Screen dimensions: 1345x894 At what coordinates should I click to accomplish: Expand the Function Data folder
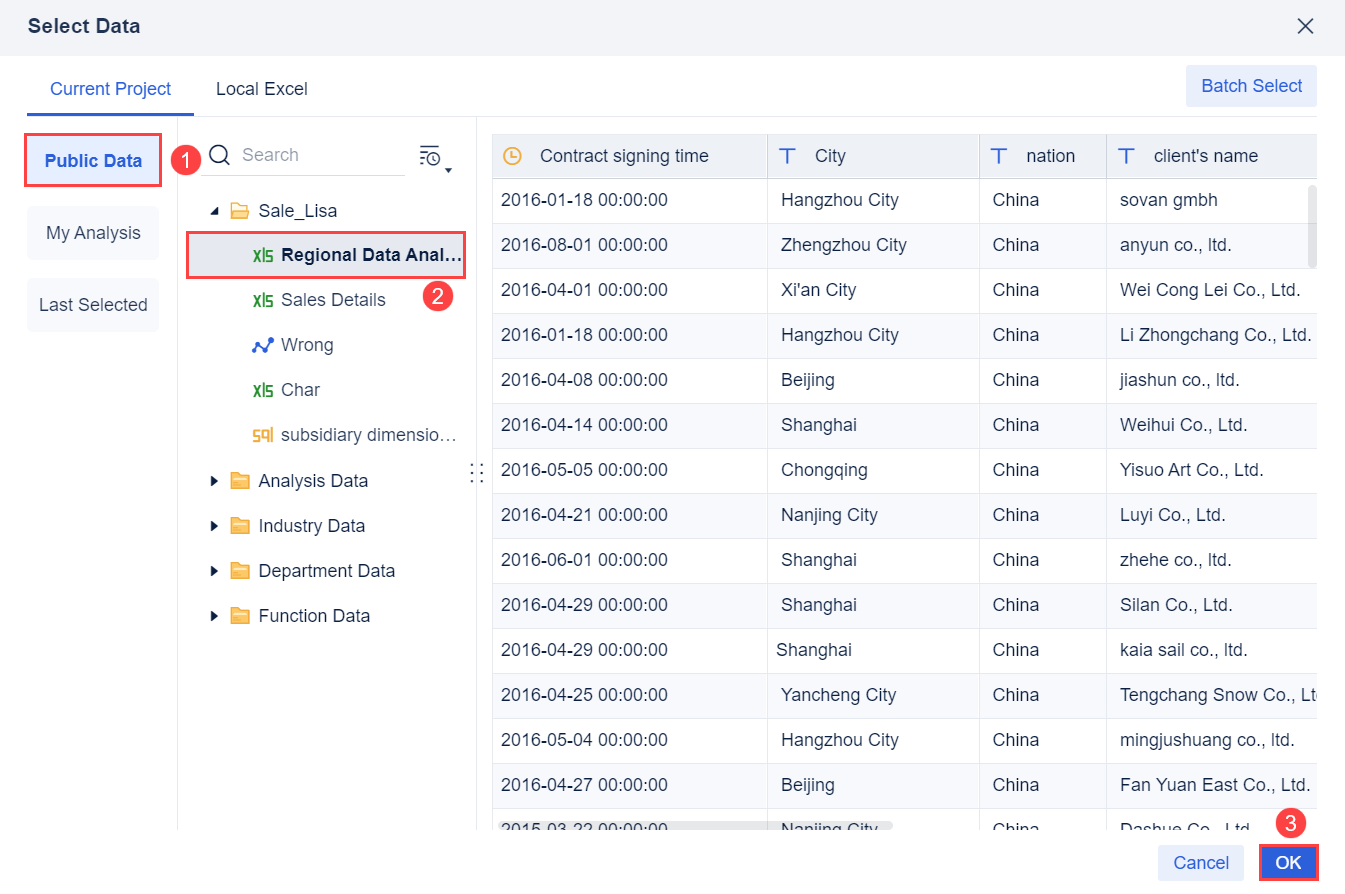pyautogui.click(x=214, y=616)
